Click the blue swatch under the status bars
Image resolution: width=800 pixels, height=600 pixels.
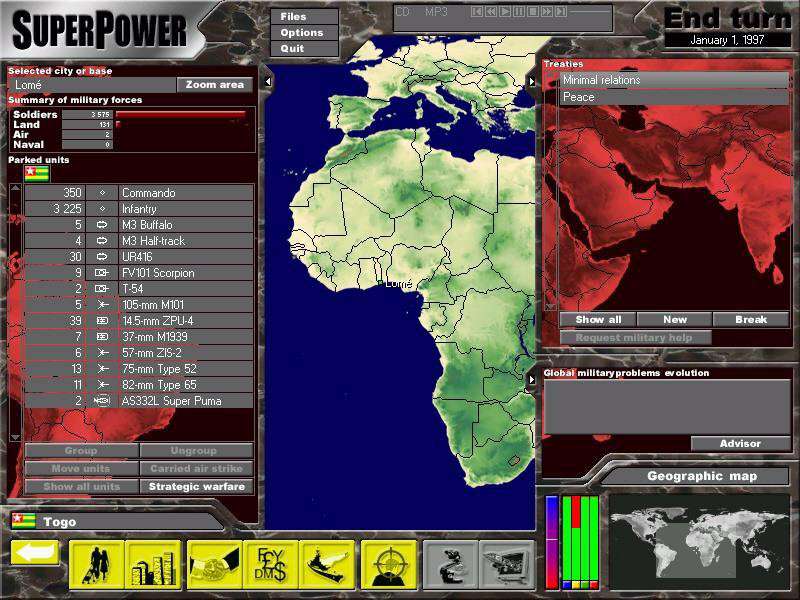tap(566, 585)
